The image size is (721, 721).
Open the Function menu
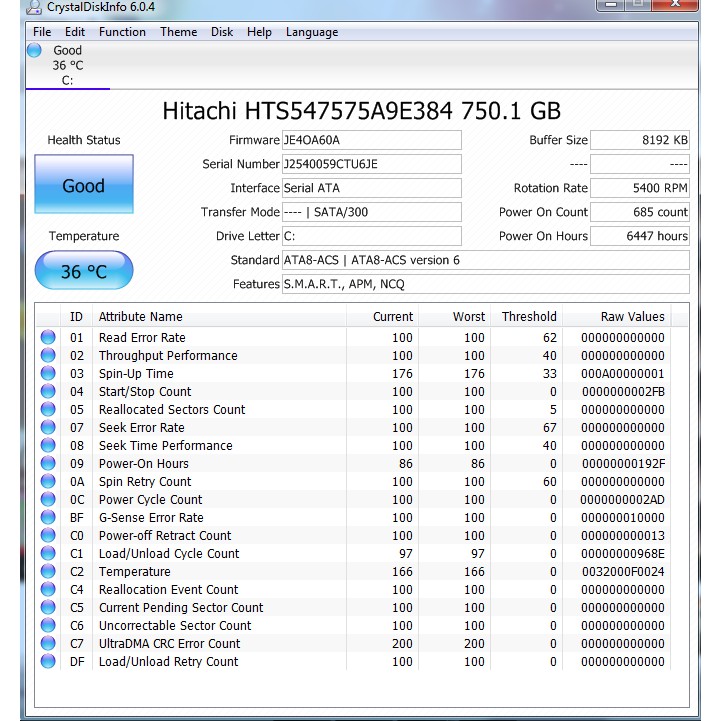click(x=122, y=32)
